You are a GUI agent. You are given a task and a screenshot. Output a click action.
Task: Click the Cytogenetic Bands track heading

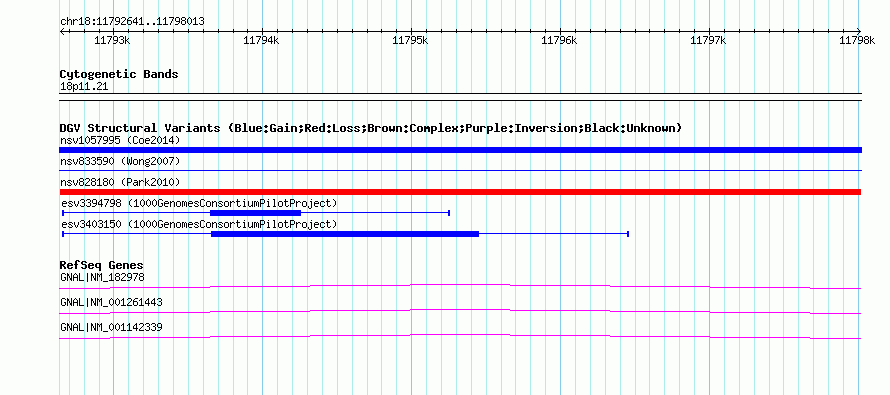point(119,74)
